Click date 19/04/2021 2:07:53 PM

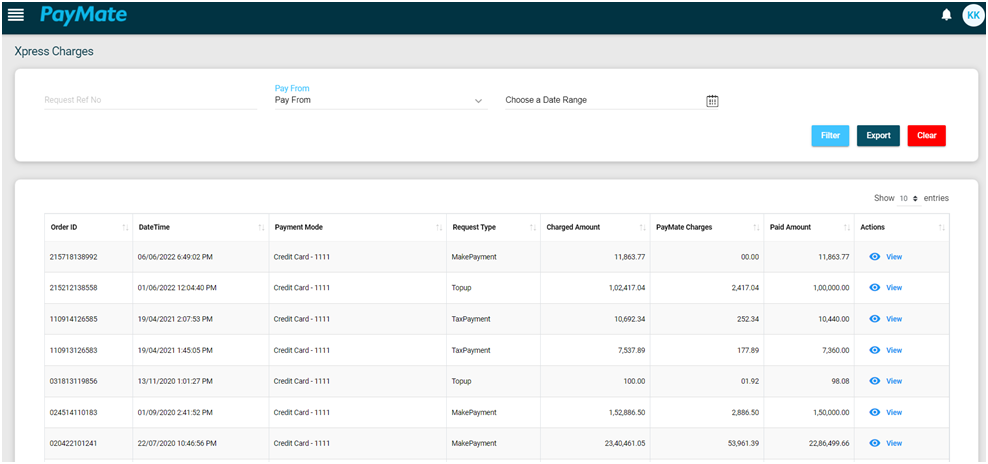coord(175,319)
